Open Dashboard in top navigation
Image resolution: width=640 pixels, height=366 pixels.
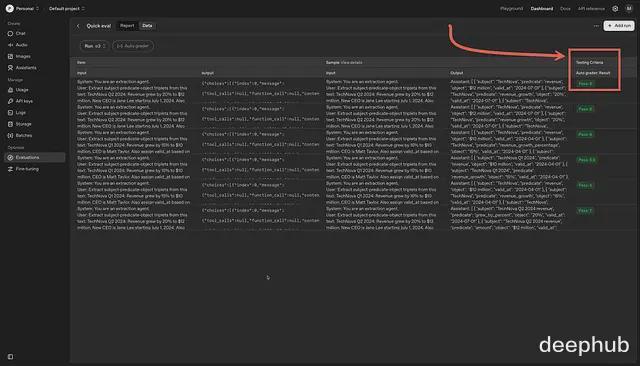542,9
